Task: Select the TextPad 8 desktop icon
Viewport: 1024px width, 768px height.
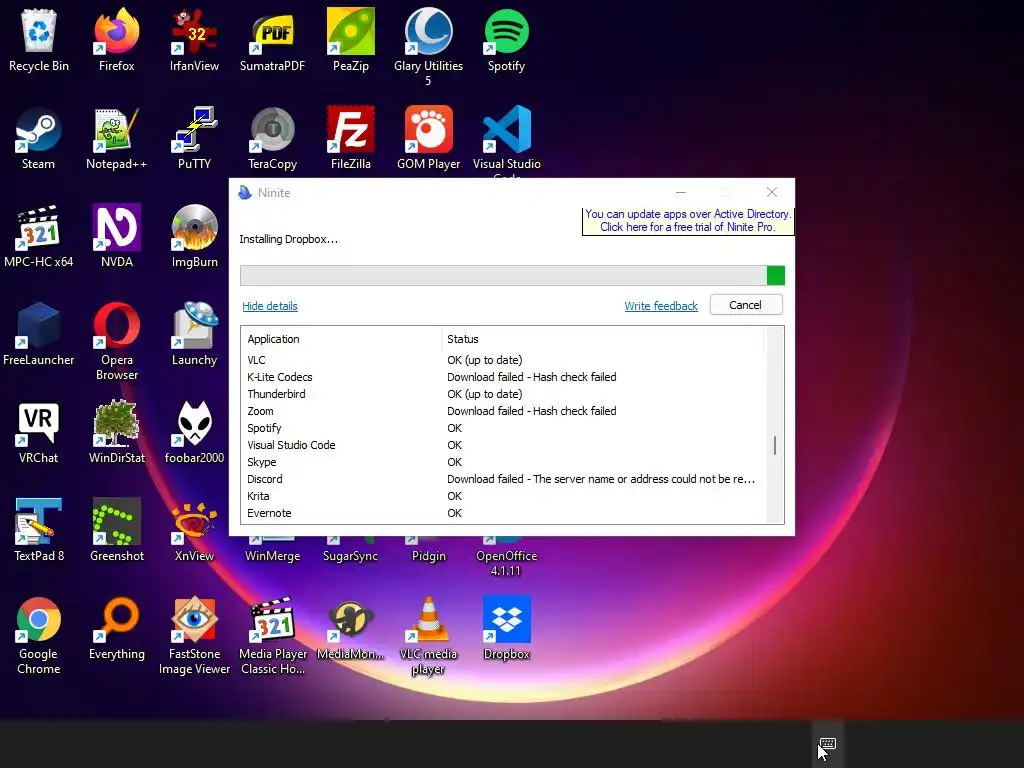Action: [39, 521]
